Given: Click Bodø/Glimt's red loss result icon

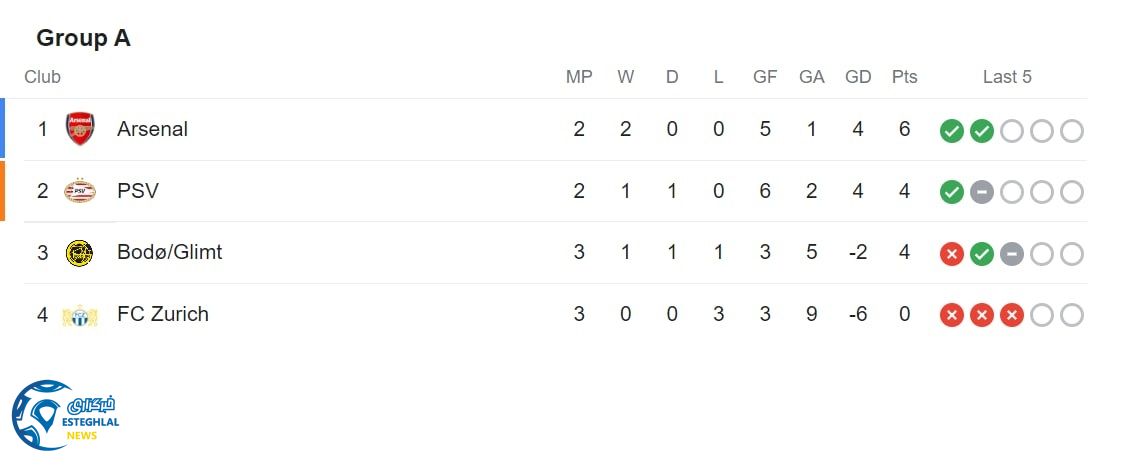Looking at the screenshot, I should (952, 254).
